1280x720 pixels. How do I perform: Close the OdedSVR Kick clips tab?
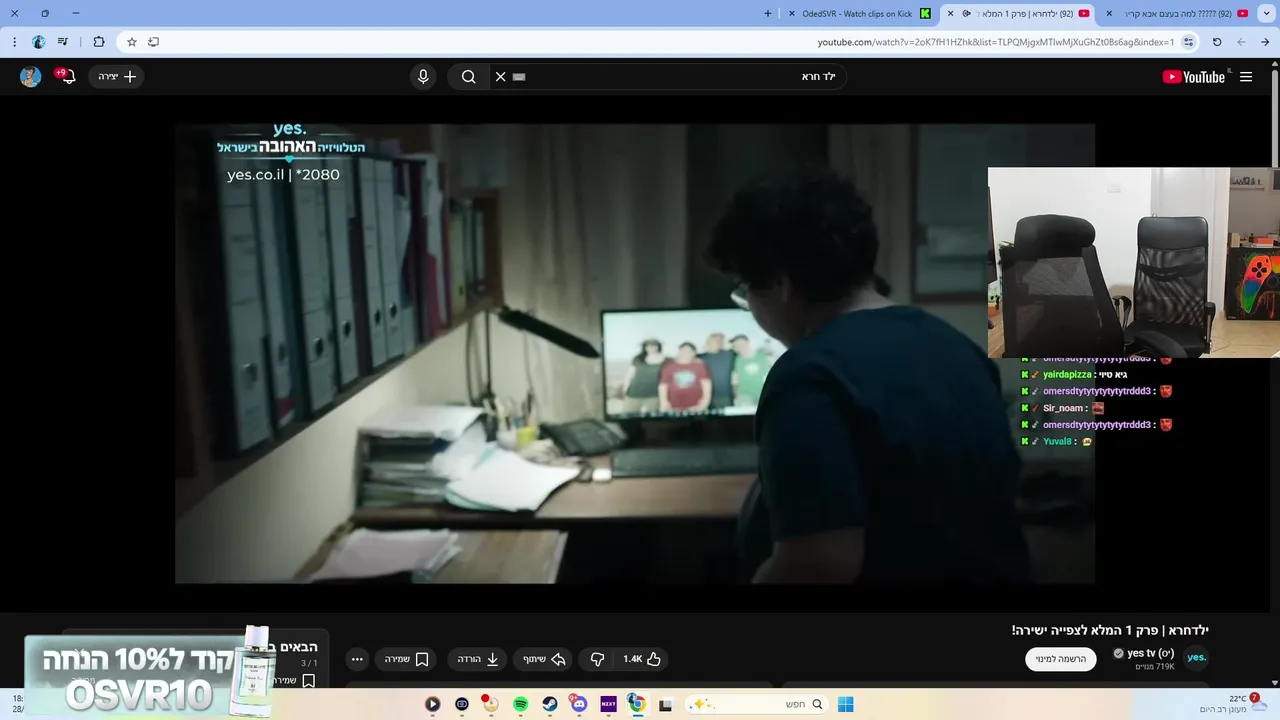point(791,13)
